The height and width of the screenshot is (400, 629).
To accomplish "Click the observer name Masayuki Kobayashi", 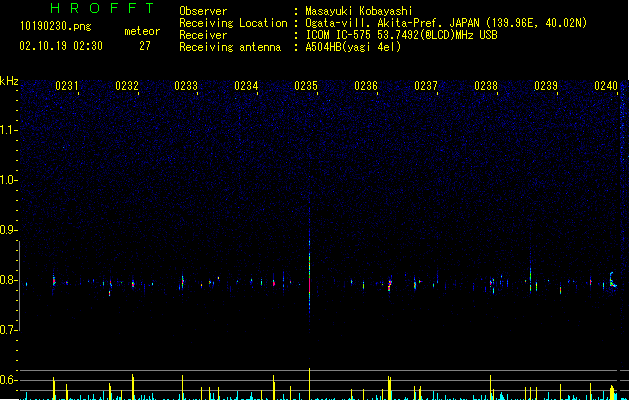I will 359,11.
